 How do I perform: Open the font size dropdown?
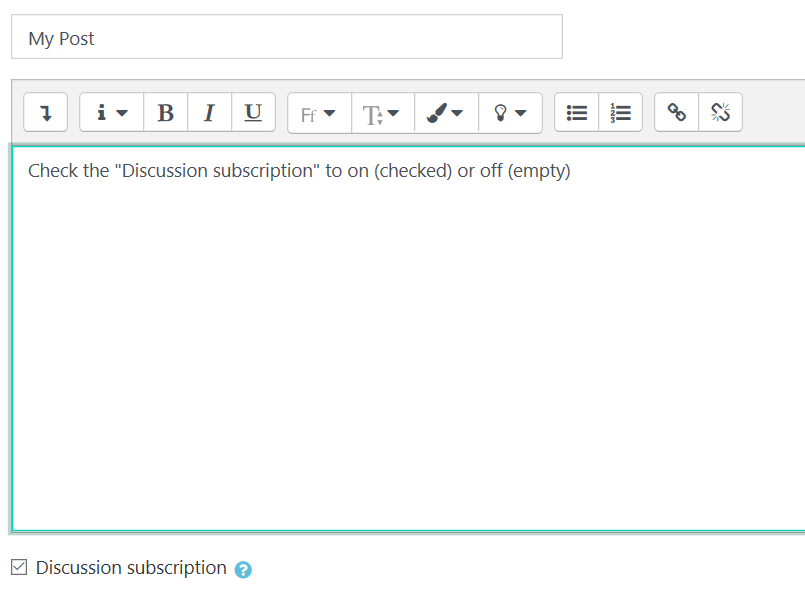coord(381,112)
